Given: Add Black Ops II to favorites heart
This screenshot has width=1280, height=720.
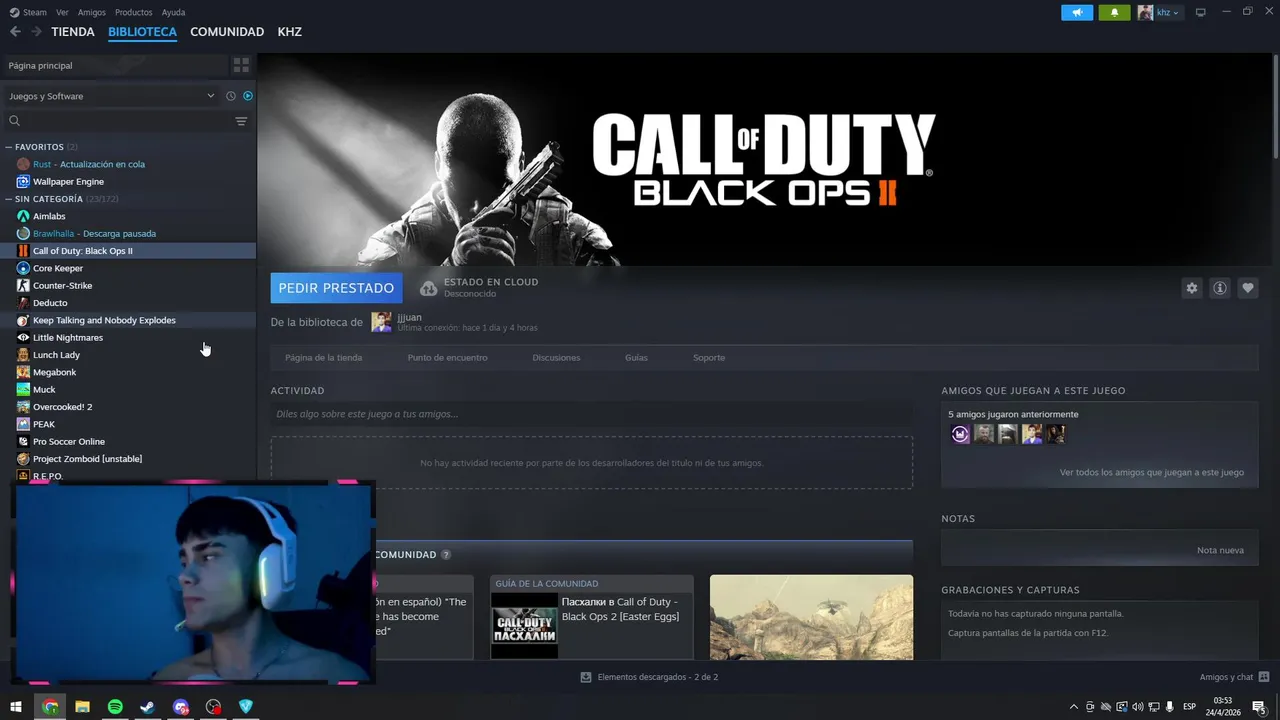Looking at the screenshot, I should coord(1248,288).
